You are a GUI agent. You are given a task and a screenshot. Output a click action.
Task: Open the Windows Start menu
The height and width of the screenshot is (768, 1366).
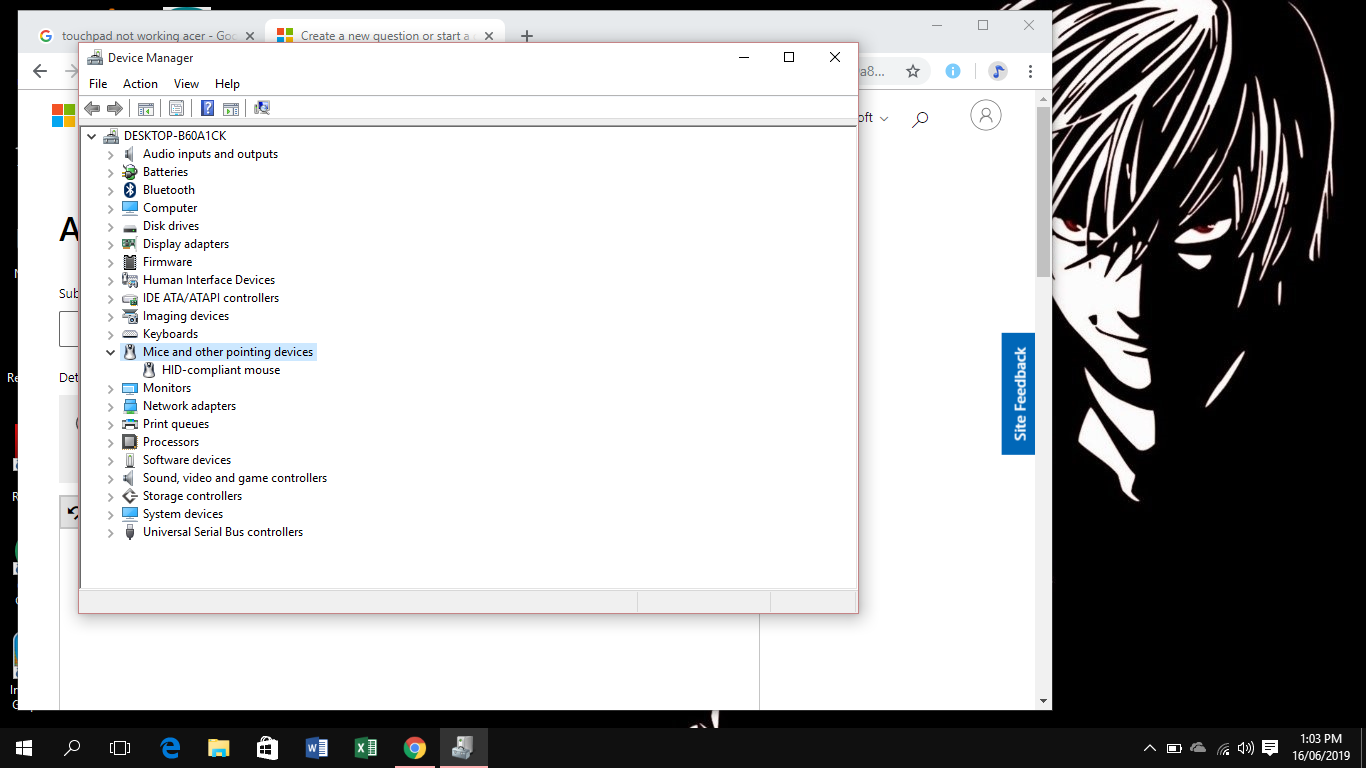pos(24,747)
